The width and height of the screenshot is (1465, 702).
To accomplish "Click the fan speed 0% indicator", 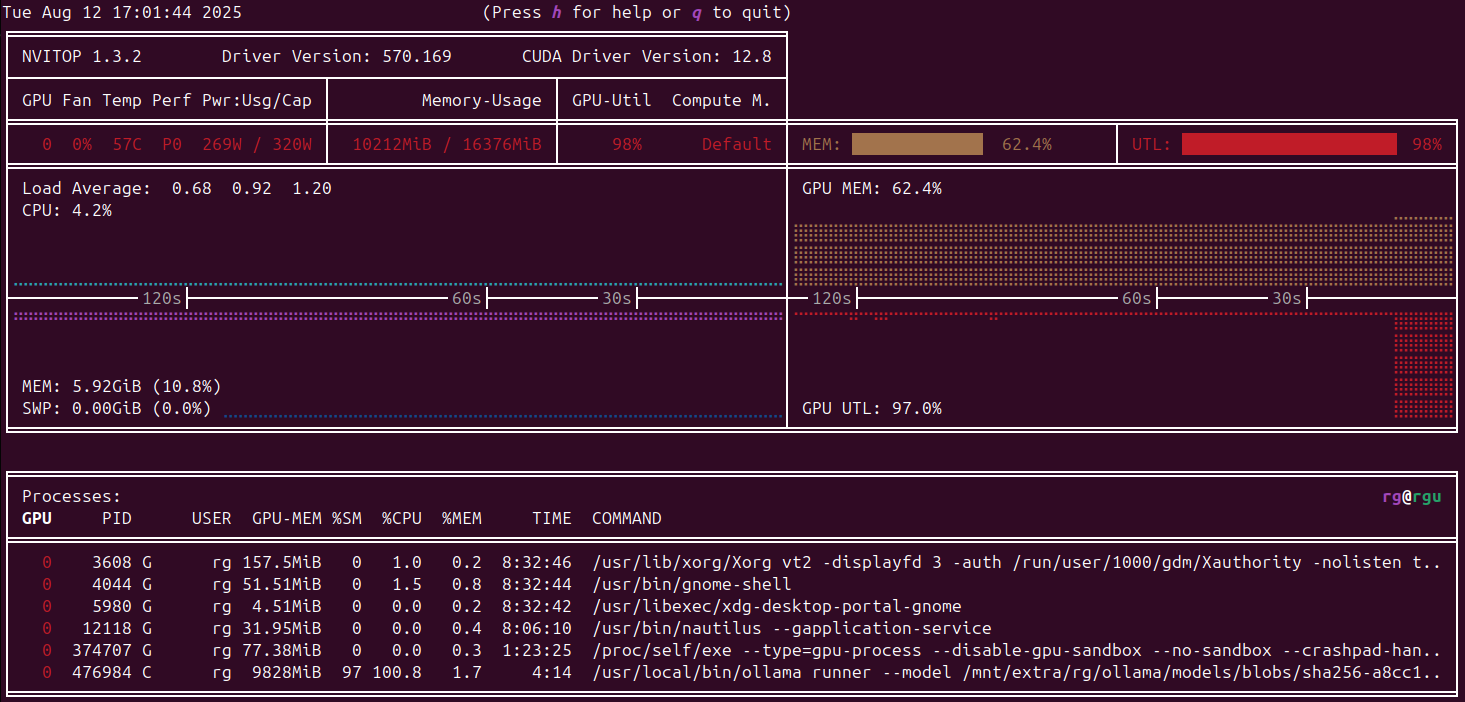I will pos(82,144).
